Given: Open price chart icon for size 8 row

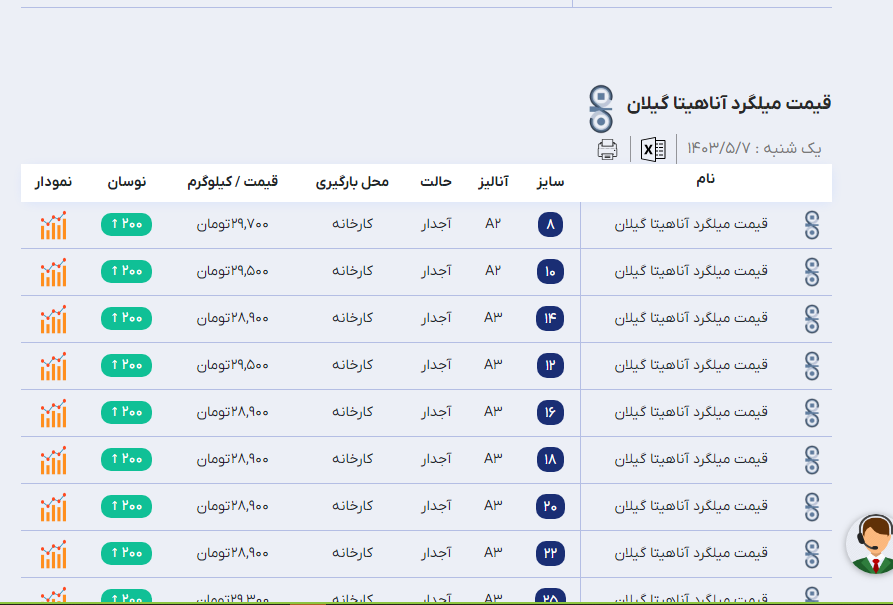Looking at the screenshot, I should click(53, 225).
